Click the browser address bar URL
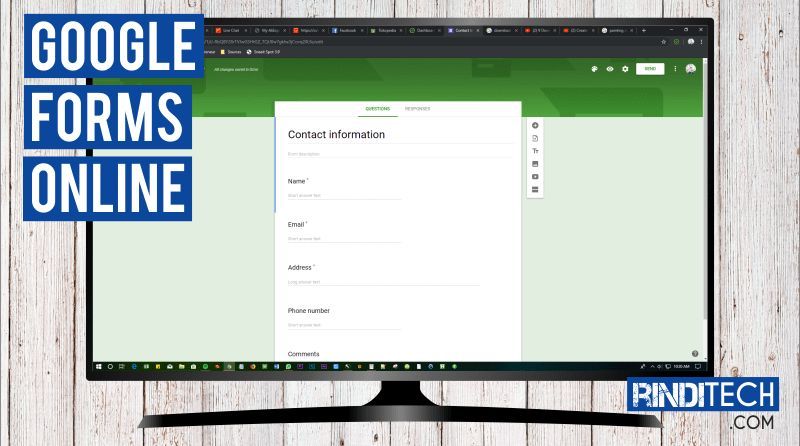The image size is (800, 446). tap(263, 42)
